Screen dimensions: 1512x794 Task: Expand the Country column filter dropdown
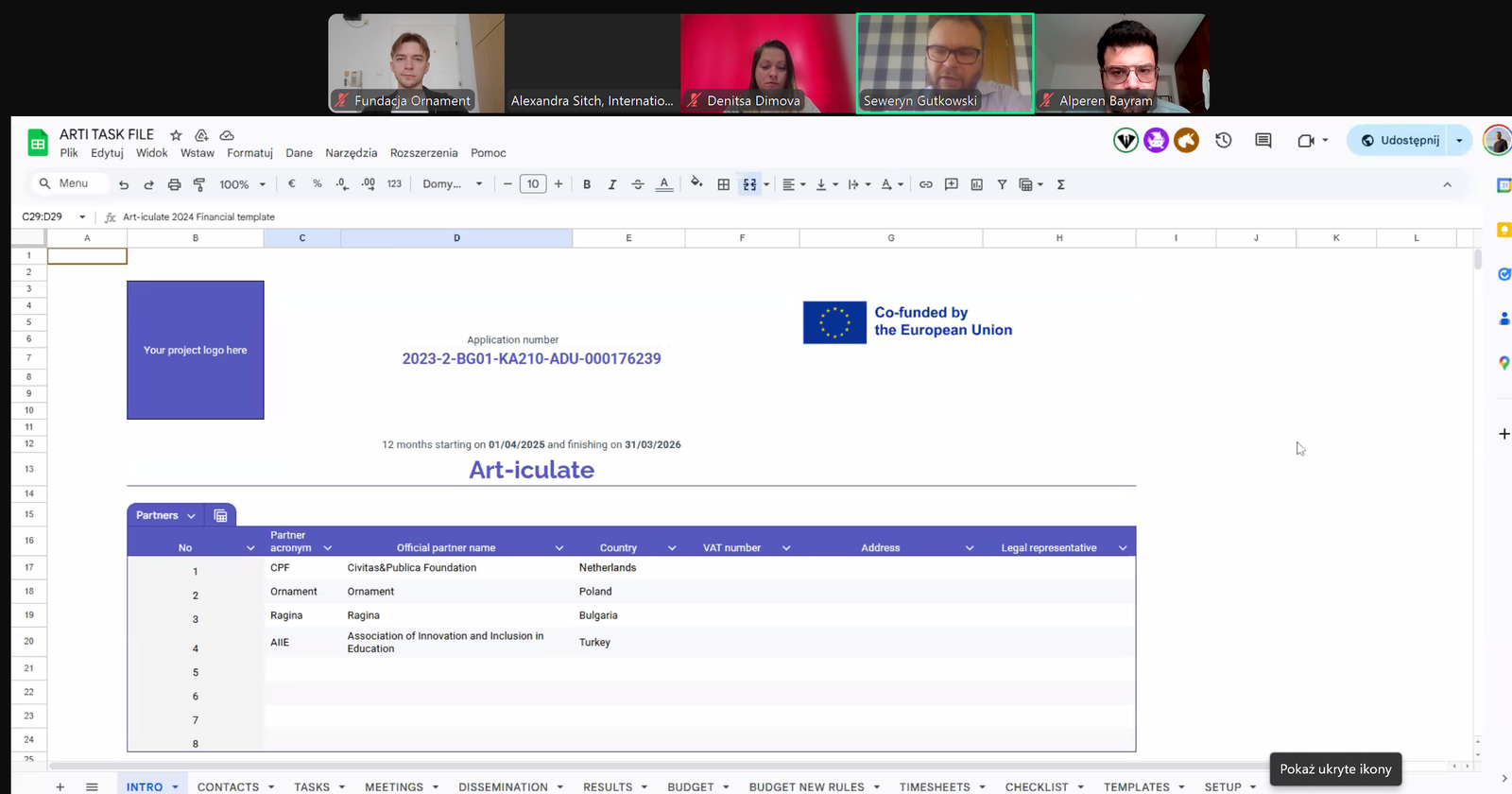(672, 548)
